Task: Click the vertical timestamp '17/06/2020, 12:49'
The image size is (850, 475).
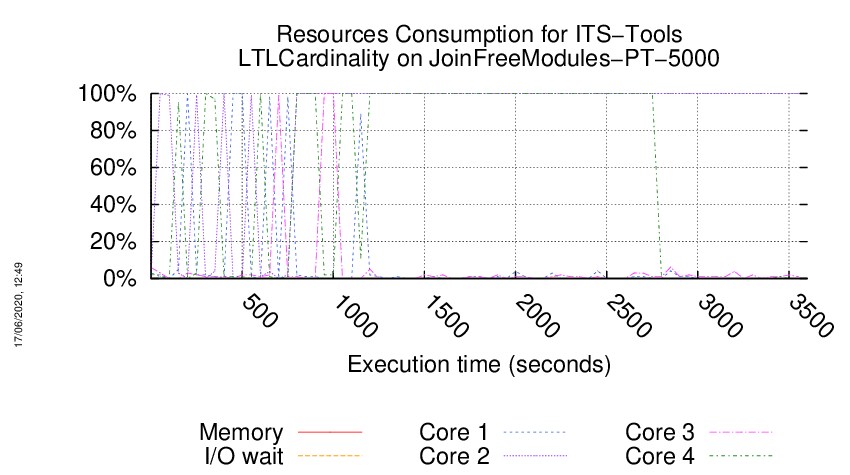Action: point(18,305)
